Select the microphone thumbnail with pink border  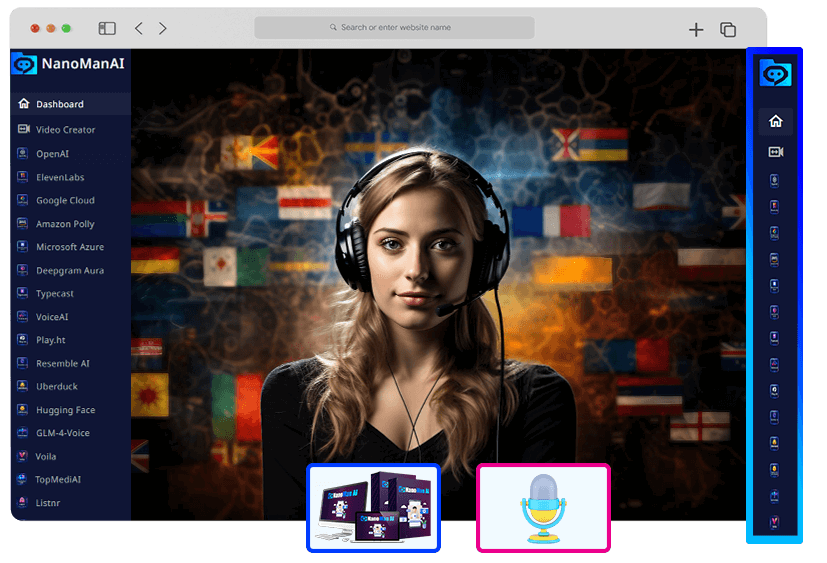coord(543,508)
